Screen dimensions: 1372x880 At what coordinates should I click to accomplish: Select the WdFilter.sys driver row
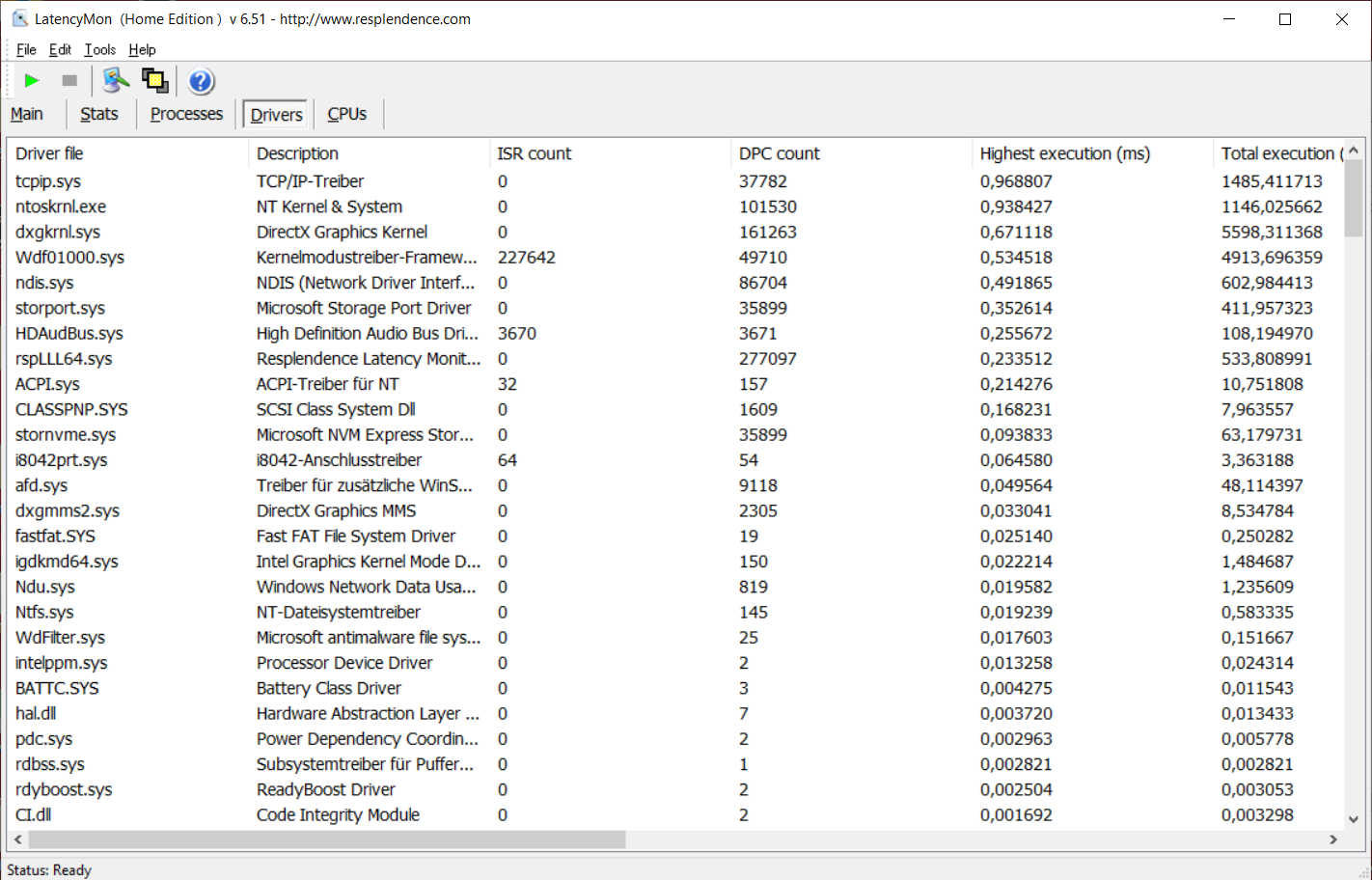click(675, 637)
